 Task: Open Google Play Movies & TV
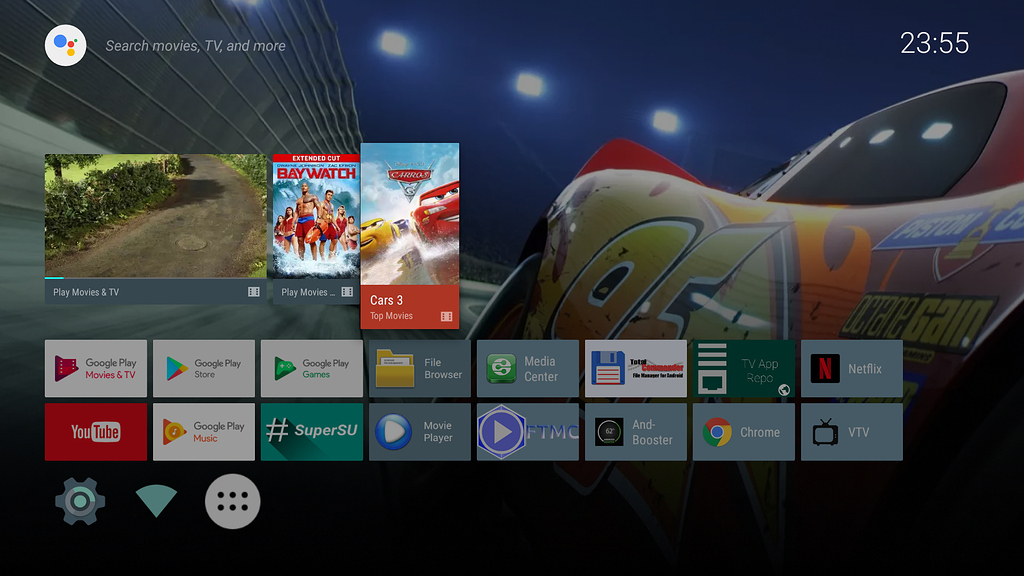[96, 368]
